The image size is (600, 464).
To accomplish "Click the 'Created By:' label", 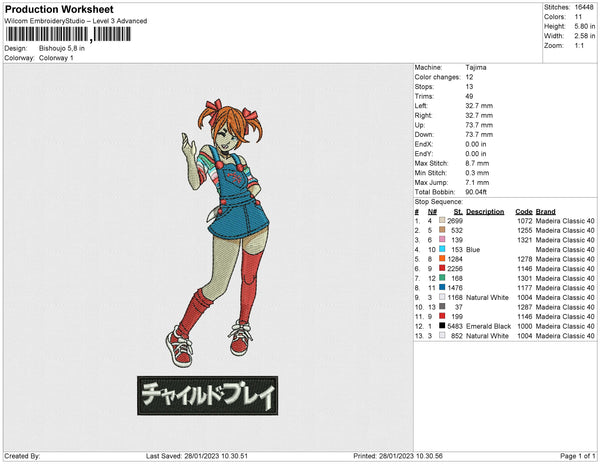I will click(22, 456).
